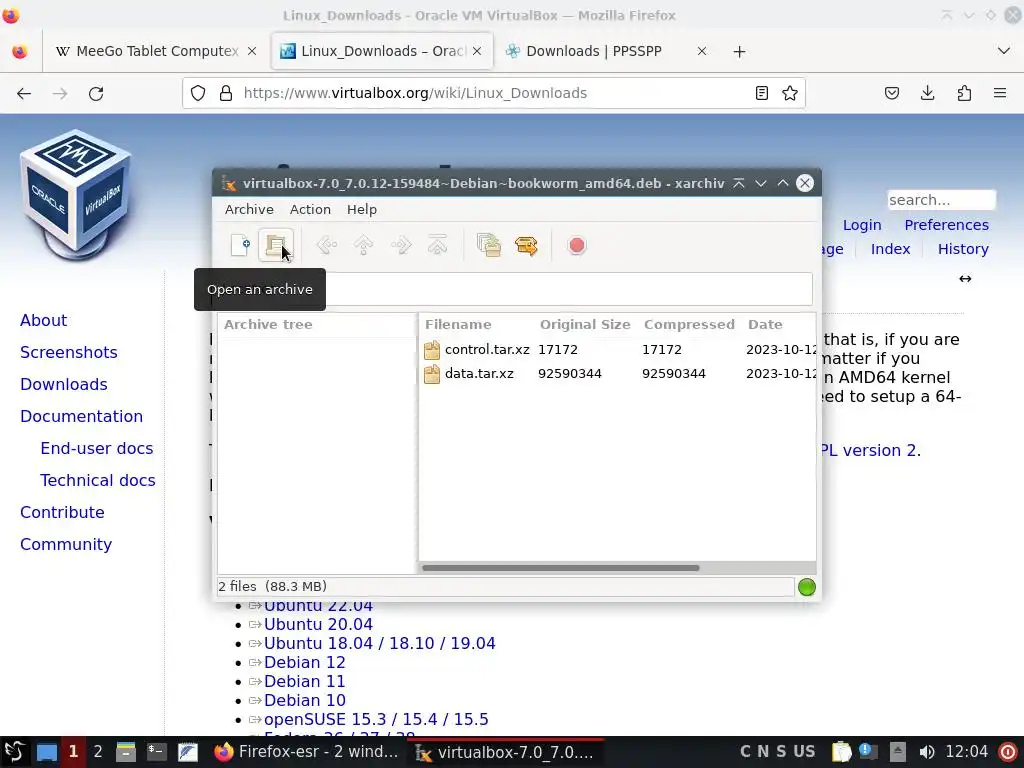Open the Action menu in xarchiver
Viewport: 1024px width, 768px height.
[x=310, y=210]
